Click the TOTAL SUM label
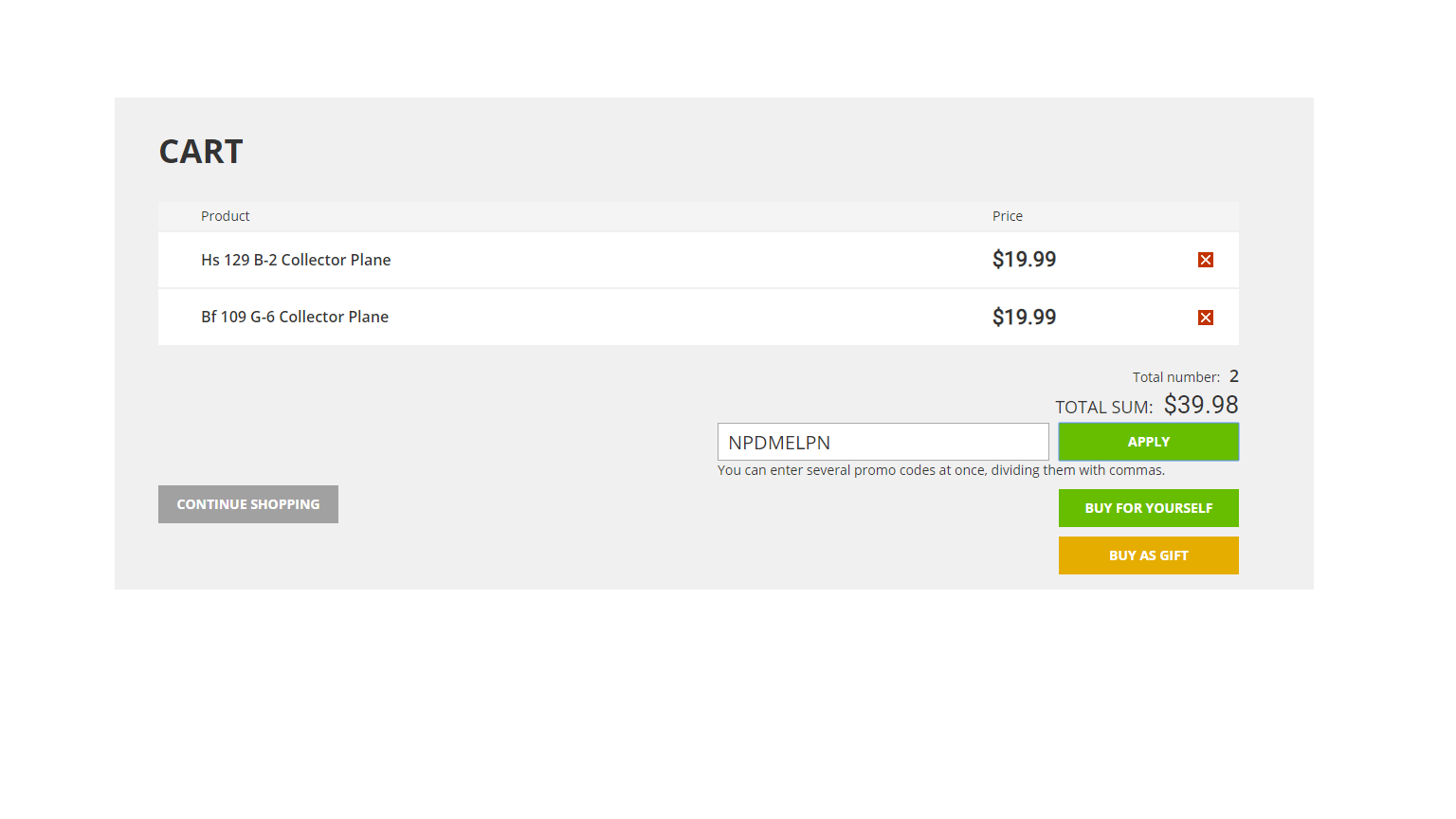Viewport: 1456px width, 819px height. [1103, 408]
